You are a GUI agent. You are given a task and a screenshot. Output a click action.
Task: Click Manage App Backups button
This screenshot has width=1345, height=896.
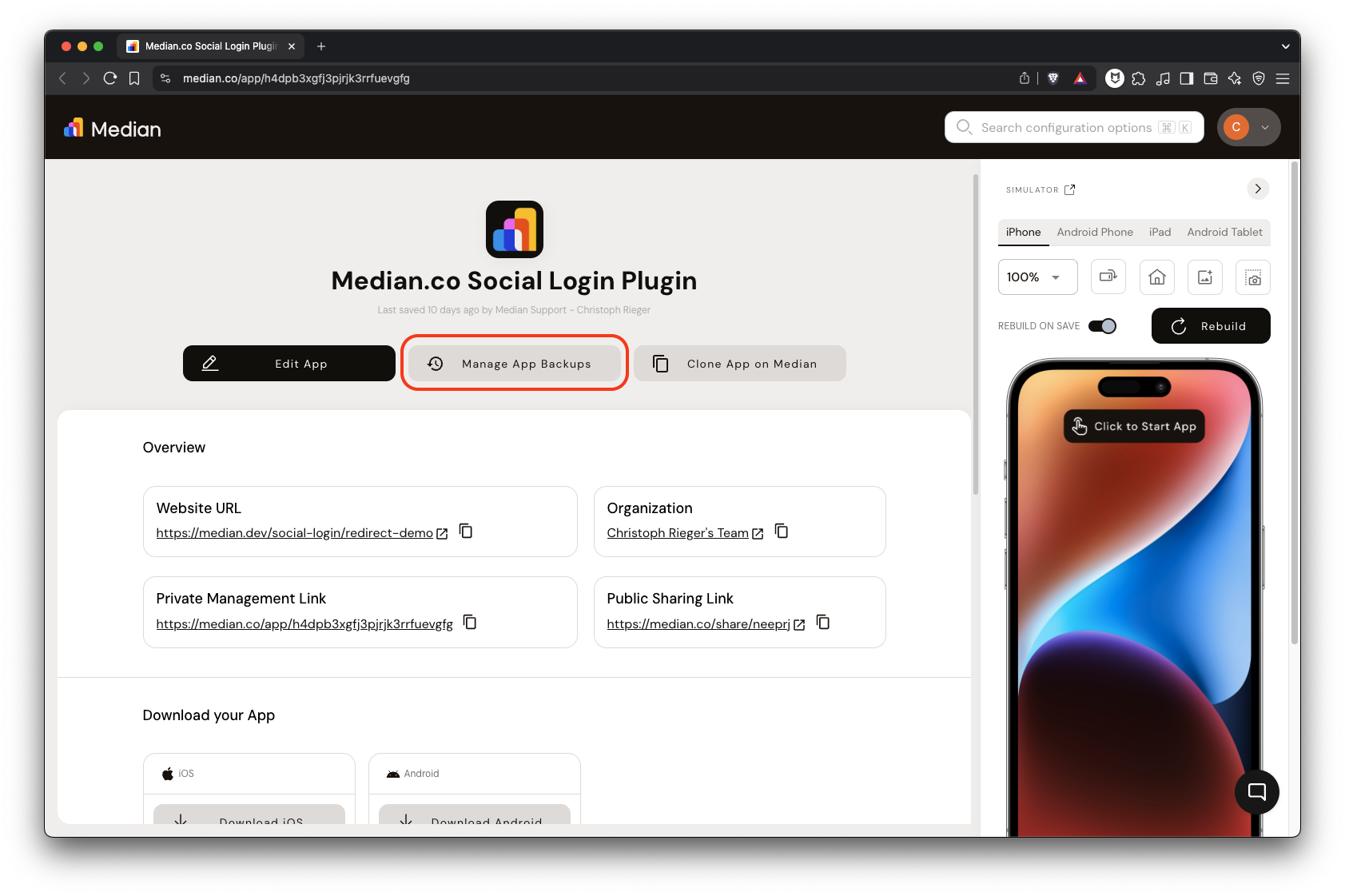(515, 364)
